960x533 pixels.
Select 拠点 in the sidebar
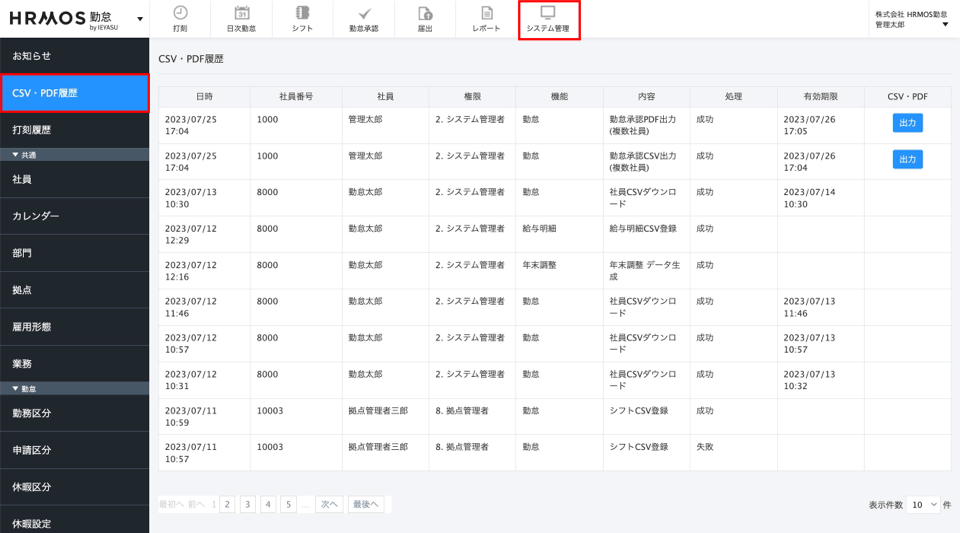coord(74,290)
